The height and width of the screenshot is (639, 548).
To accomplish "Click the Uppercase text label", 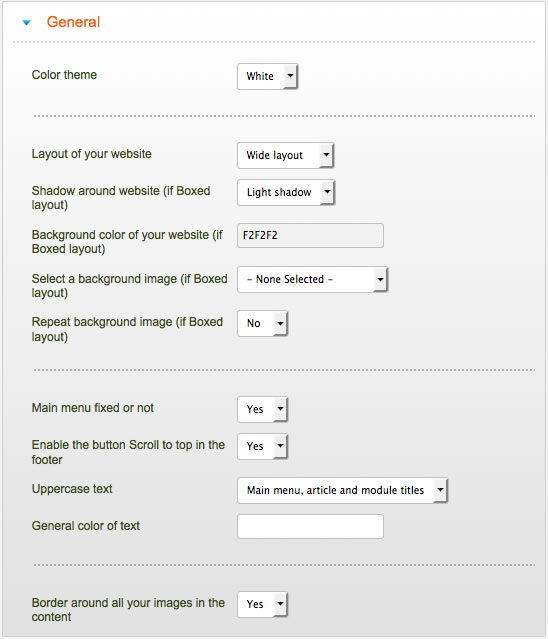I will [x=72, y=489].
